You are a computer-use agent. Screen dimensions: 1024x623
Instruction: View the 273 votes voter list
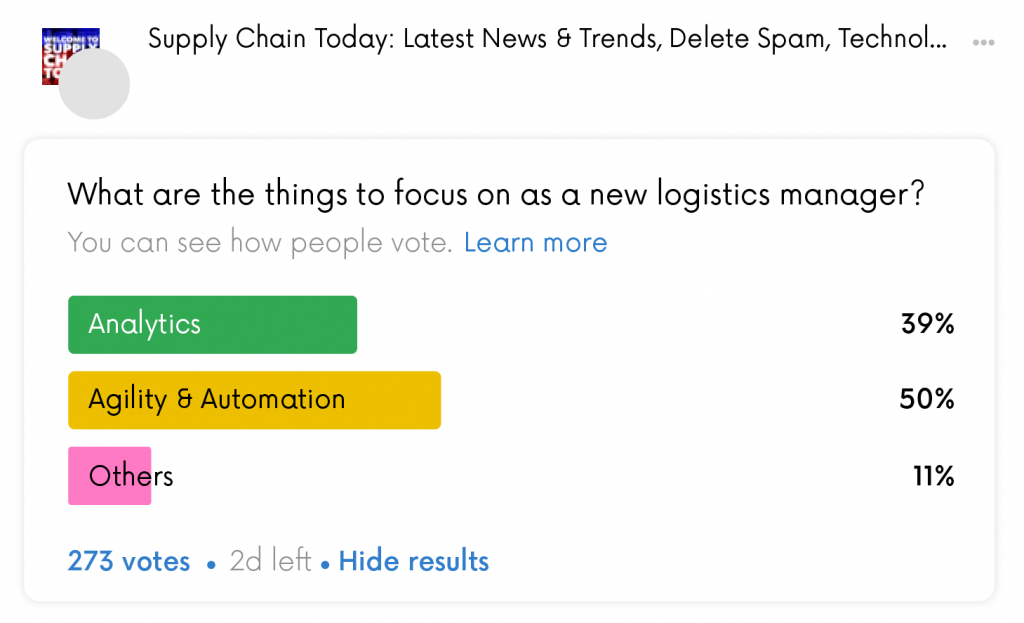[129, 561]
